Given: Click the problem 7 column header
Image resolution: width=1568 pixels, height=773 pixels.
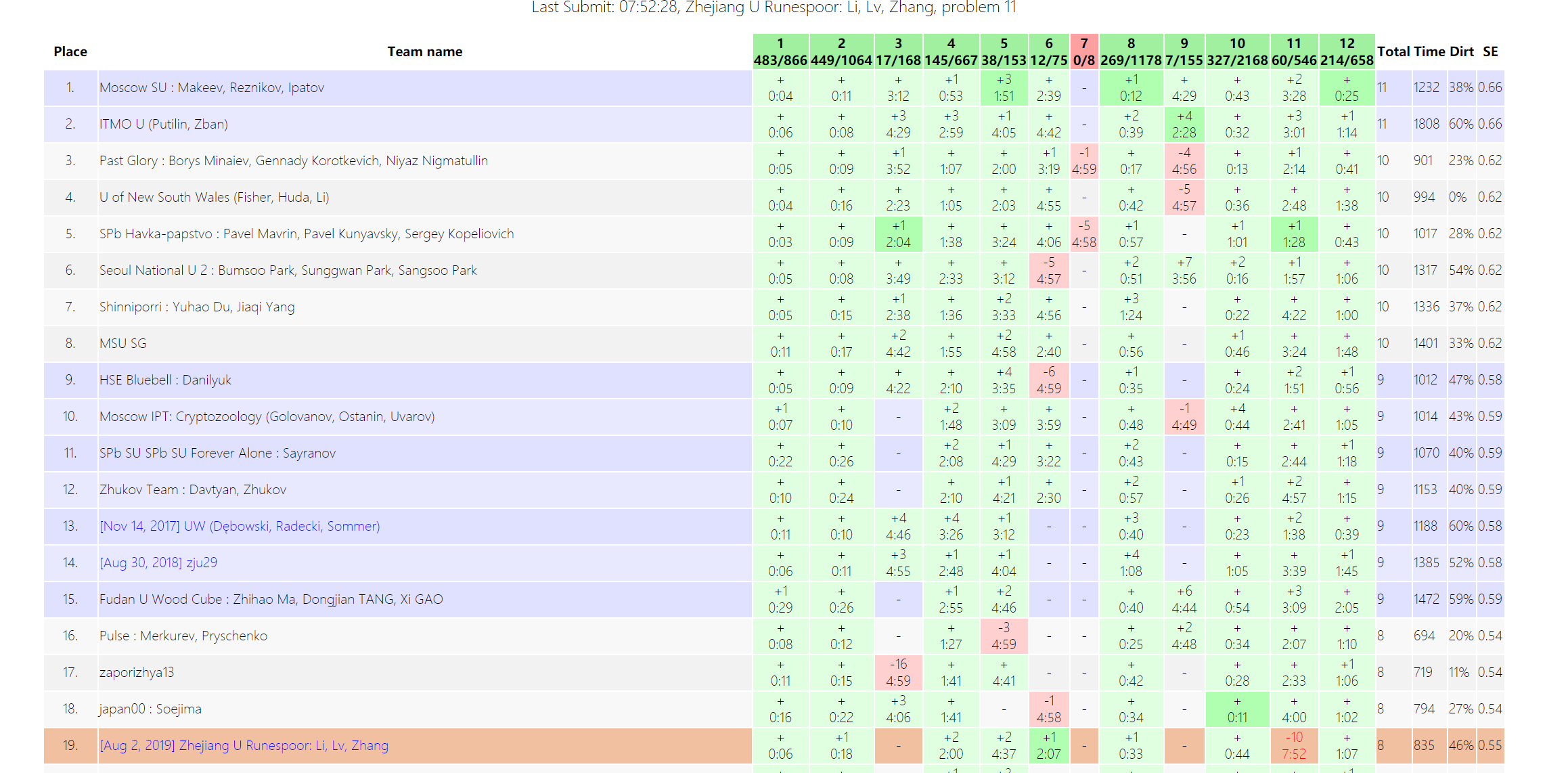Looking at the screenshot, I should 1084,51.
